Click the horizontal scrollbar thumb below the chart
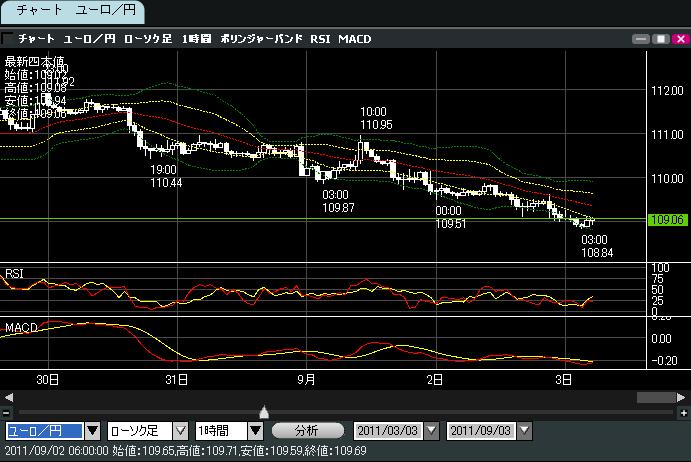The image size is (691, 462). [655, 397]
